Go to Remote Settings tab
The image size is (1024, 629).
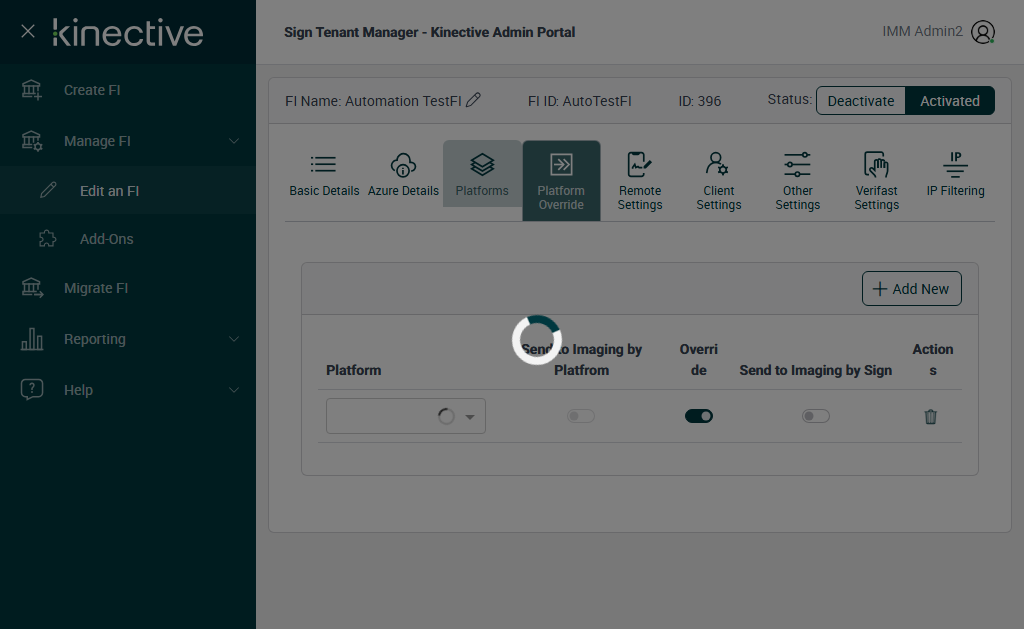click(640, 181)
